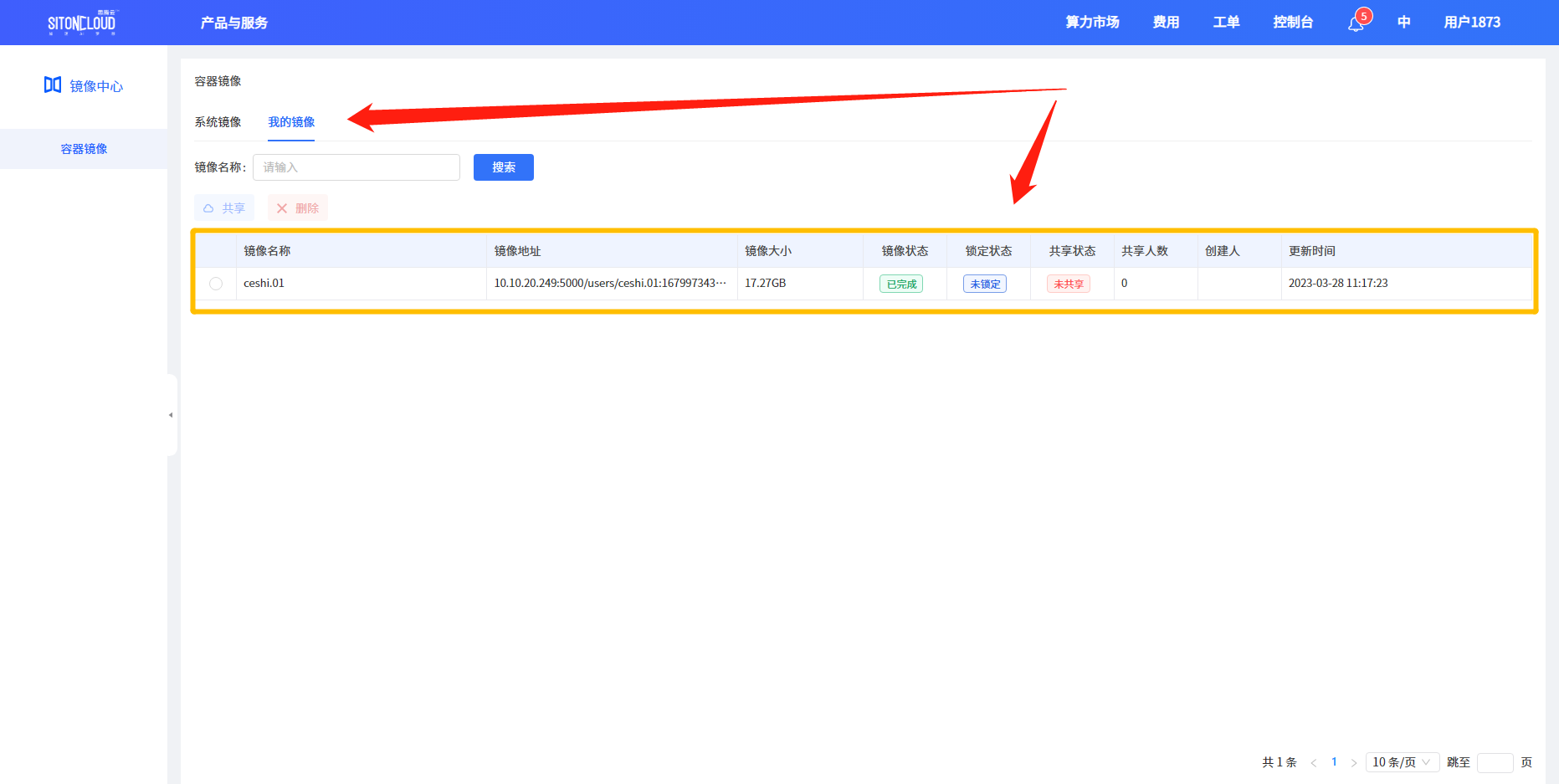Click the 跳至 page number input

tap(1495, 762)
